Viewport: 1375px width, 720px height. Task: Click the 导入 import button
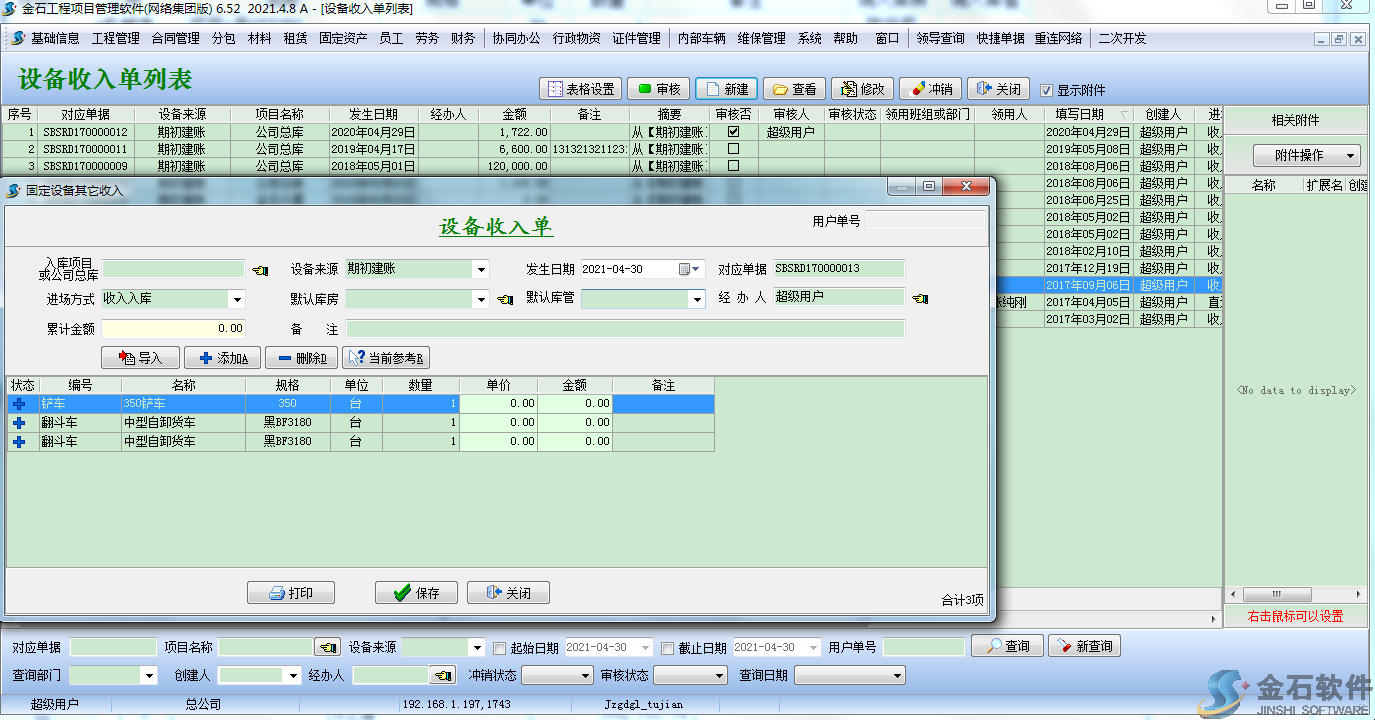[141, 358]
